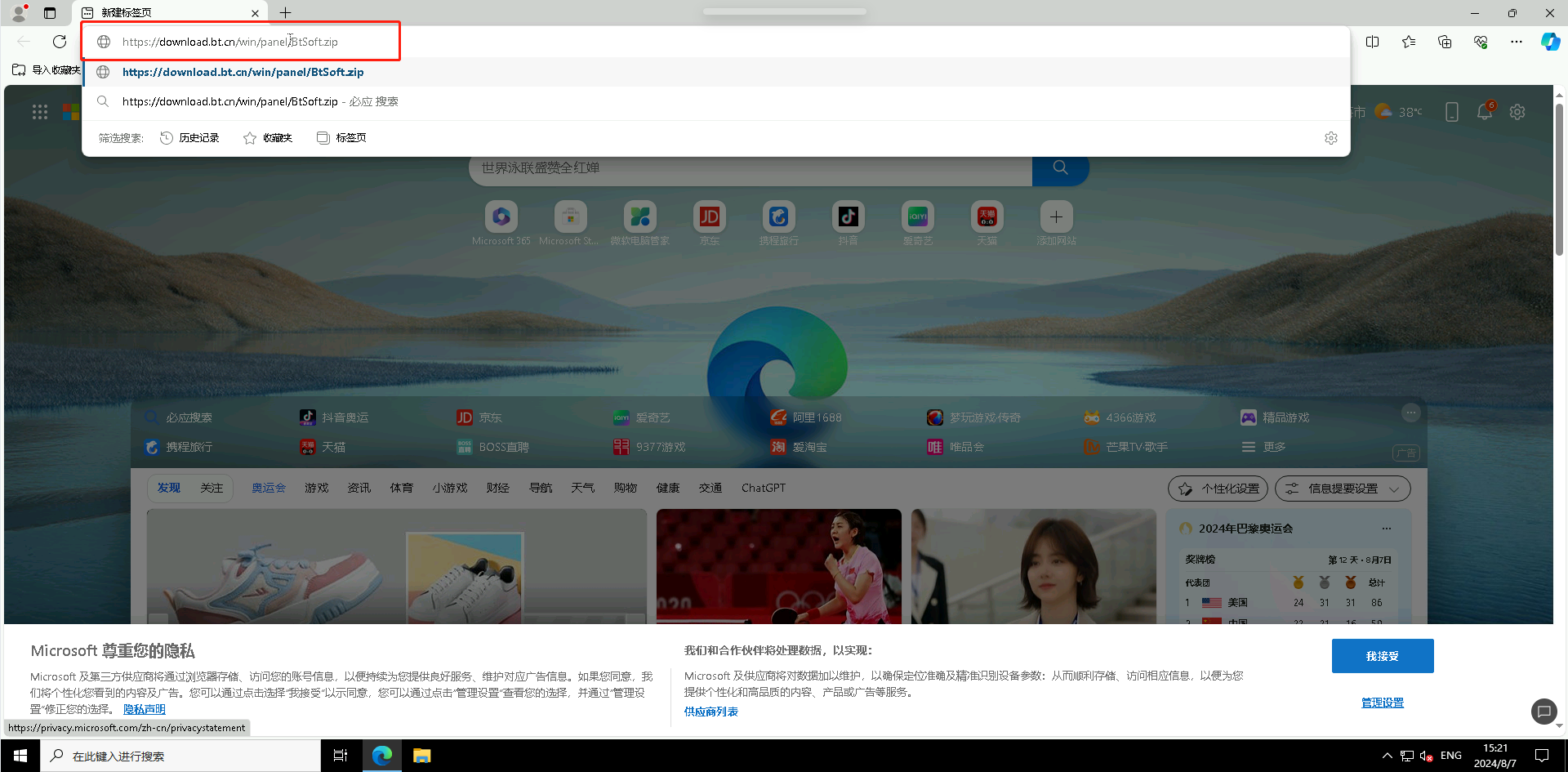This screenshot has height=772, width=1568.
Task: Open the 隐私声明 link
Action: click(145, 709)
